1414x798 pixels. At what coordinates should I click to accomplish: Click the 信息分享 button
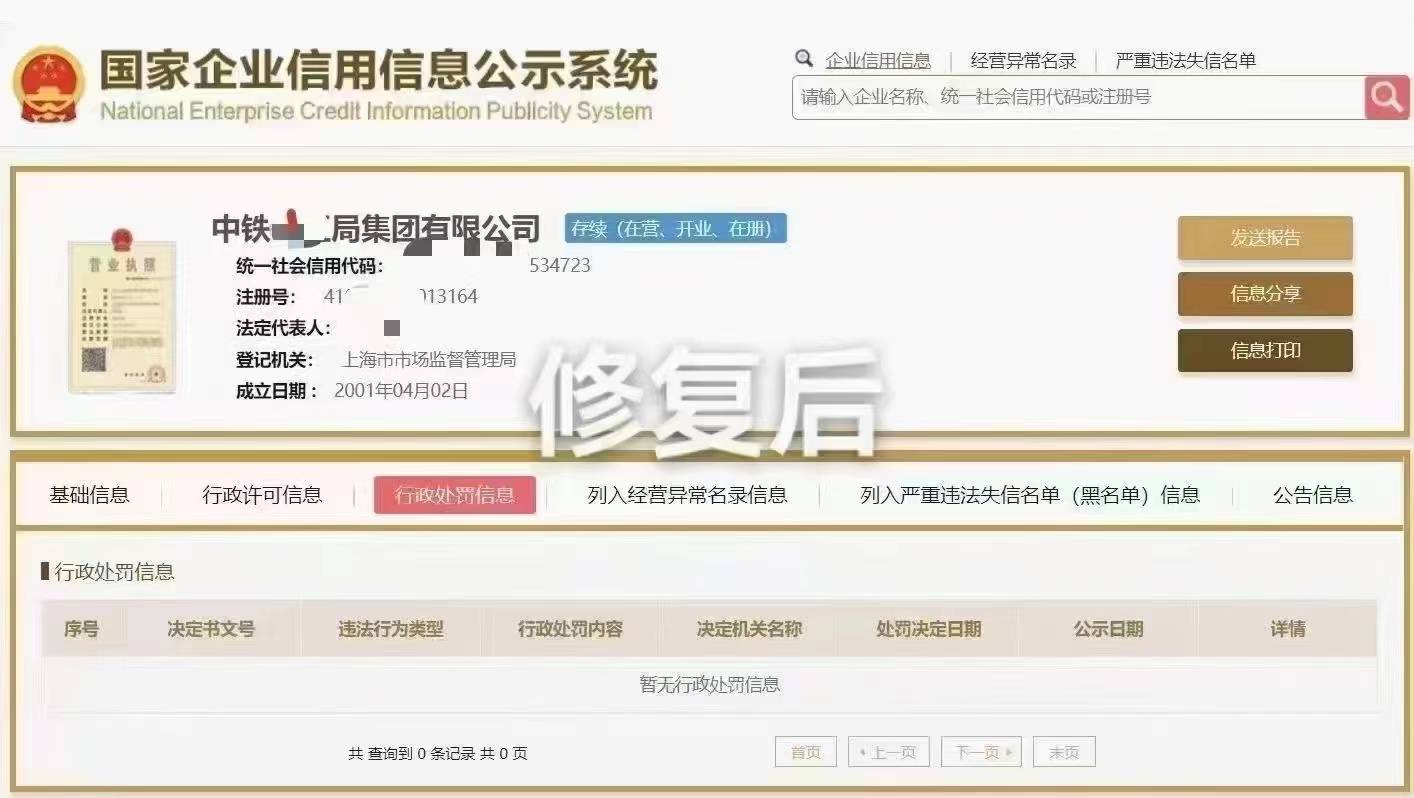[x=1265, y=294]
